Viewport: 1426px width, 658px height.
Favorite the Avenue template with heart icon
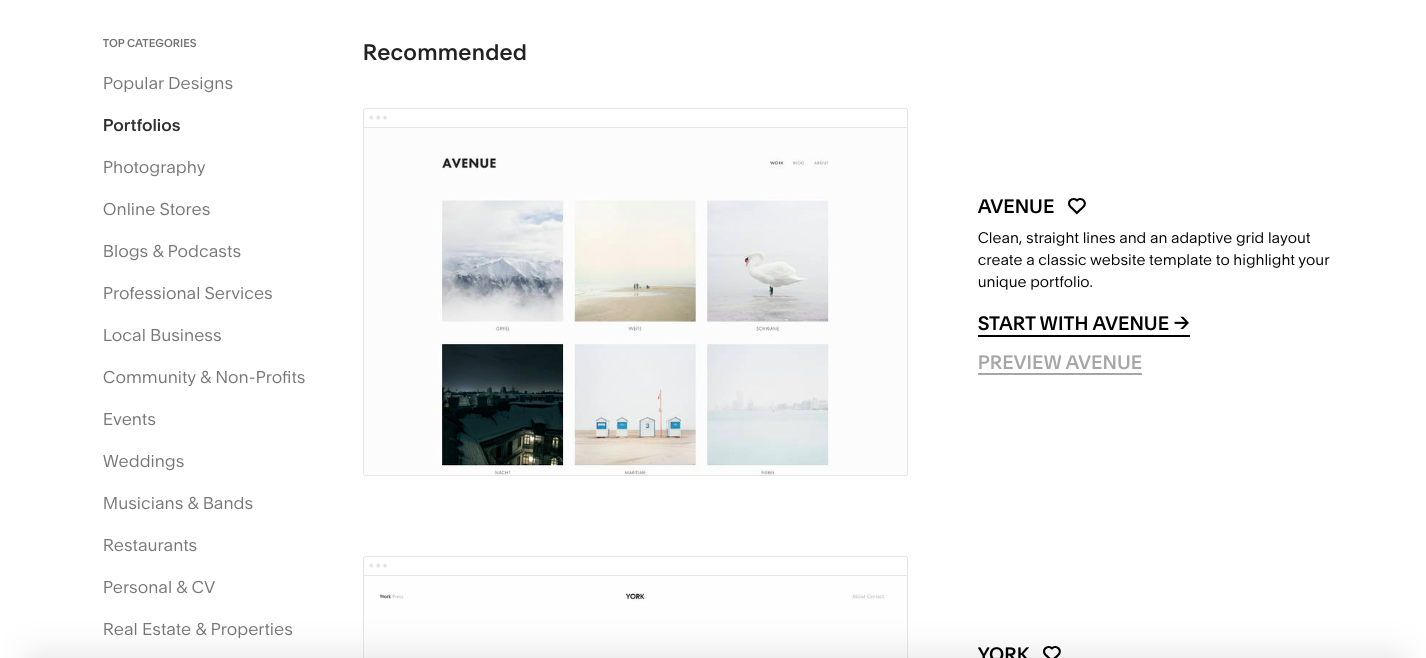click(1077, 206)
